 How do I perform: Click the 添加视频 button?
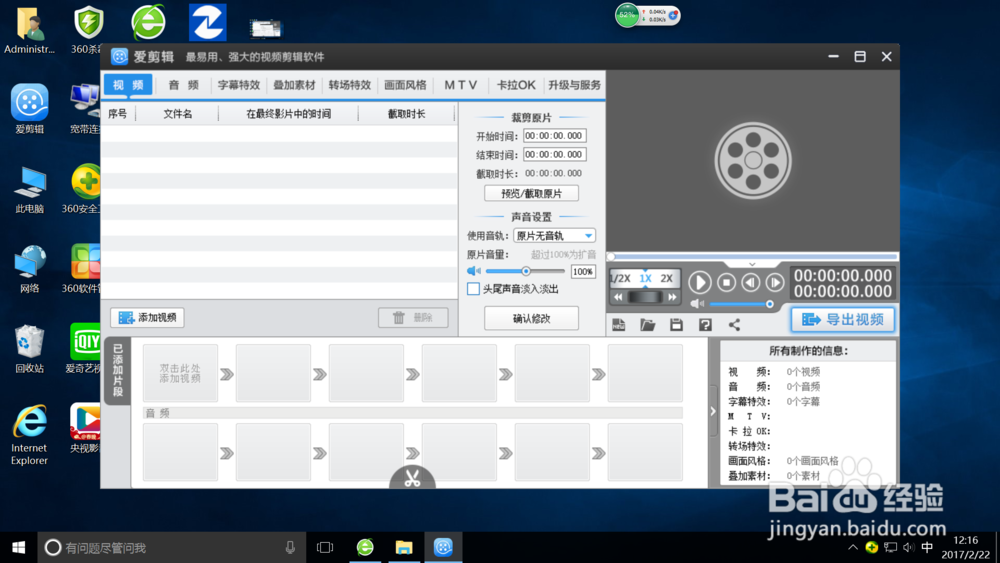(147, 318)
